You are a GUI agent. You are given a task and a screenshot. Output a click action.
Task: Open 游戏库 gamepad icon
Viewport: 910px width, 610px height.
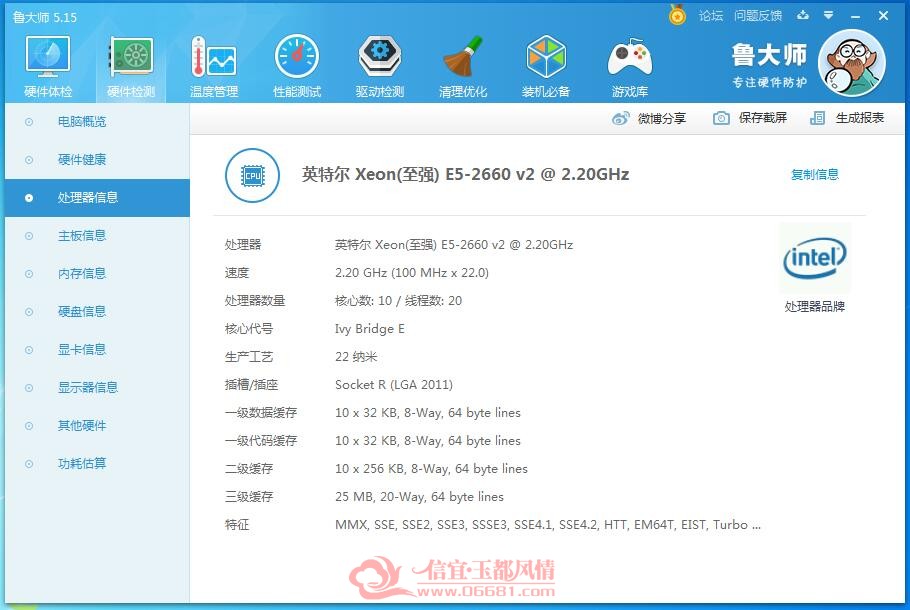coord(630,57)
